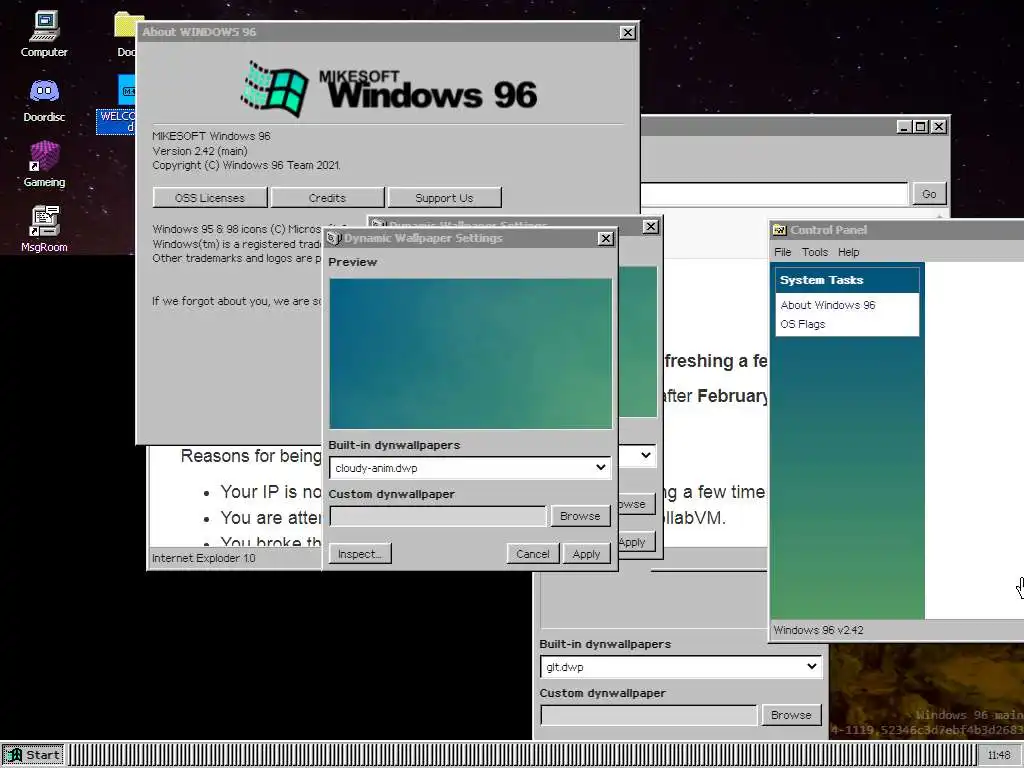The width and height of the screenshot is (1024, 768).
Task: Open Control Panel Tools menu
Action: (814, 252)
